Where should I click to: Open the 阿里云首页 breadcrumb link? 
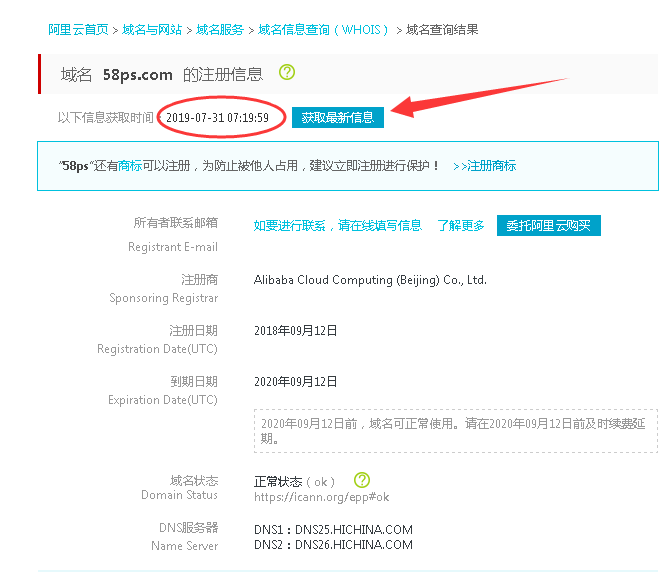pyautogui.click(x=78, y=30)
